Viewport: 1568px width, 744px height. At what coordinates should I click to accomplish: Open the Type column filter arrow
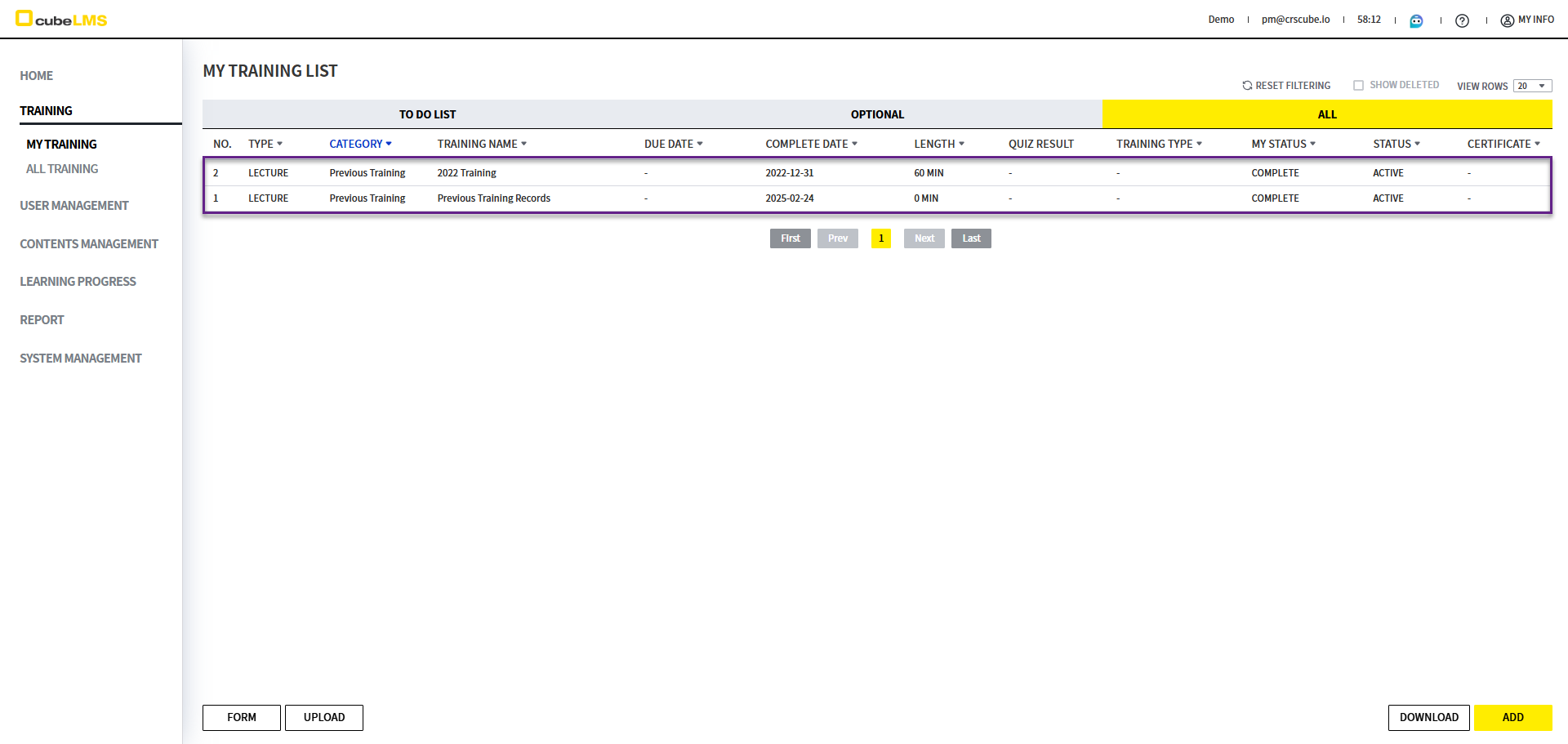pos(279,144)
